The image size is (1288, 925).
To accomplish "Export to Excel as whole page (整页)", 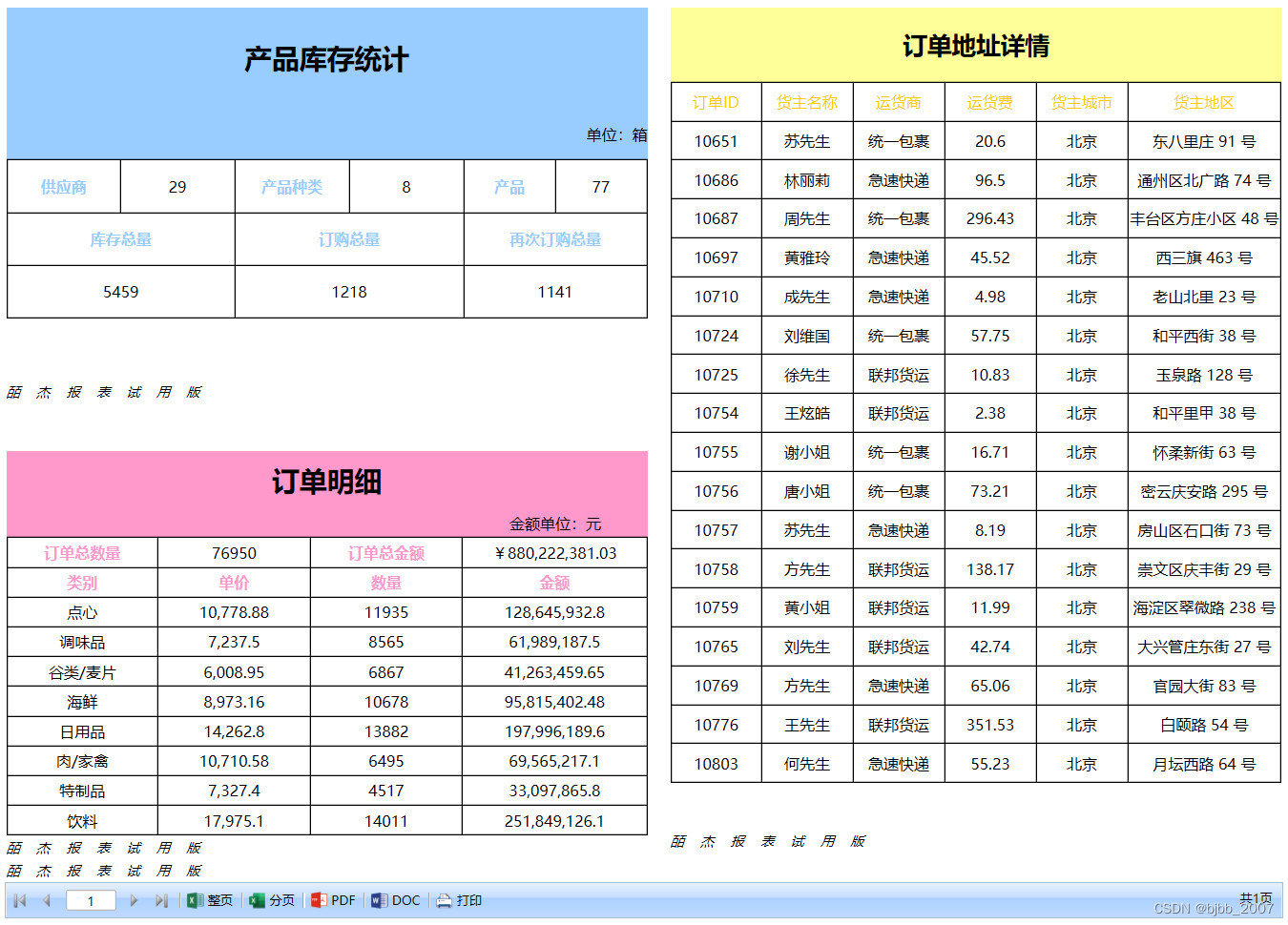I will (210, 900).
